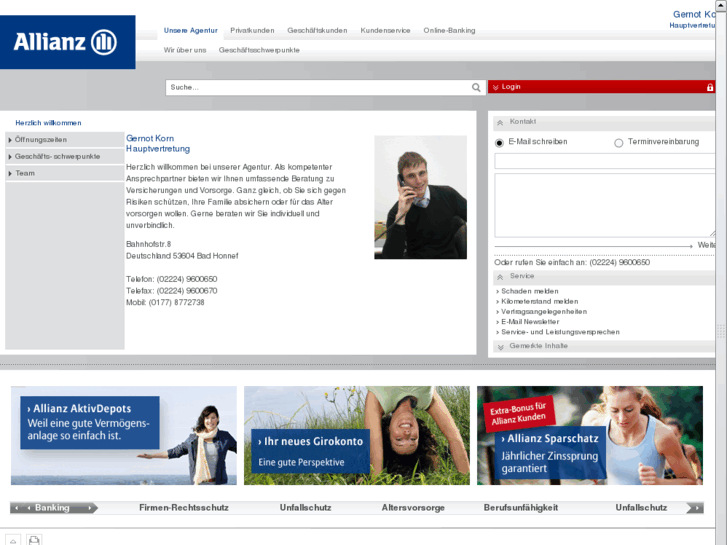The height and width of the screenshot is (545, 727).
Task: Open E-Mail Newsletter link
Action: [530, 322]
